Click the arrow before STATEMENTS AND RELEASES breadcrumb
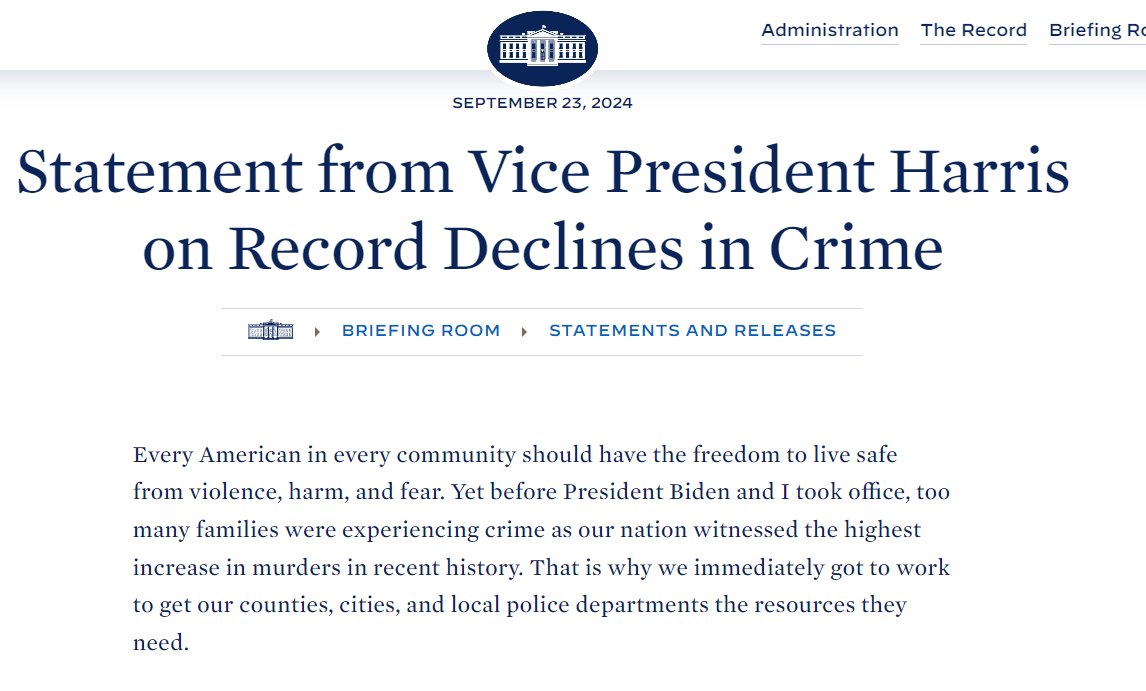The image size is (1146, 691). pyautogui.click(x=524, y=331)
